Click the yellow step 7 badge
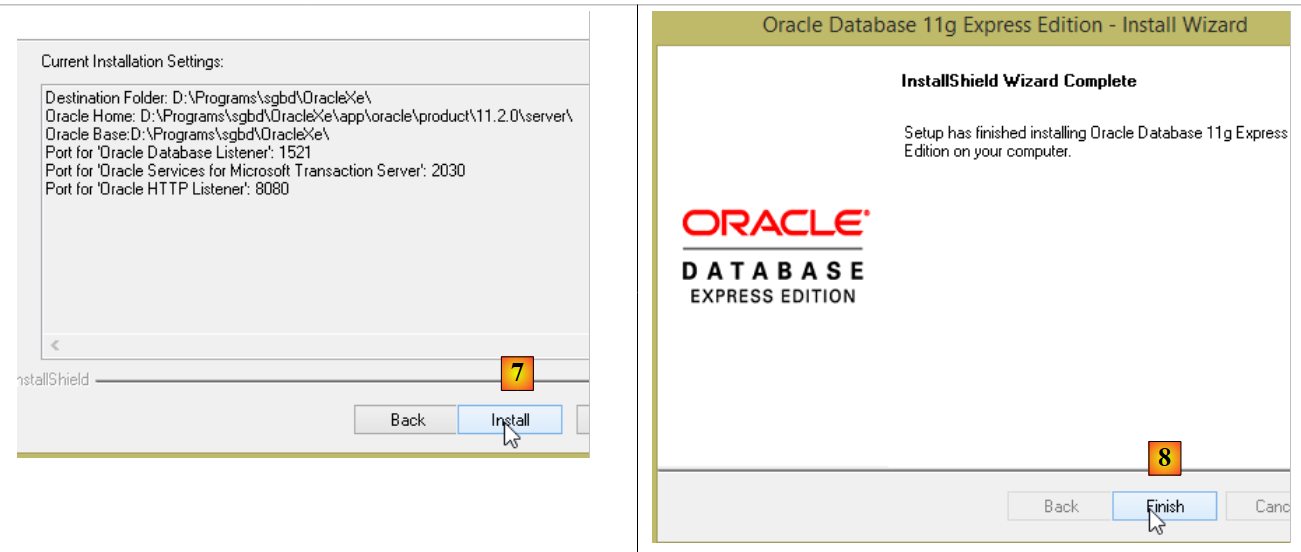Screen dimensions: 1301x552 coord(517,374)
